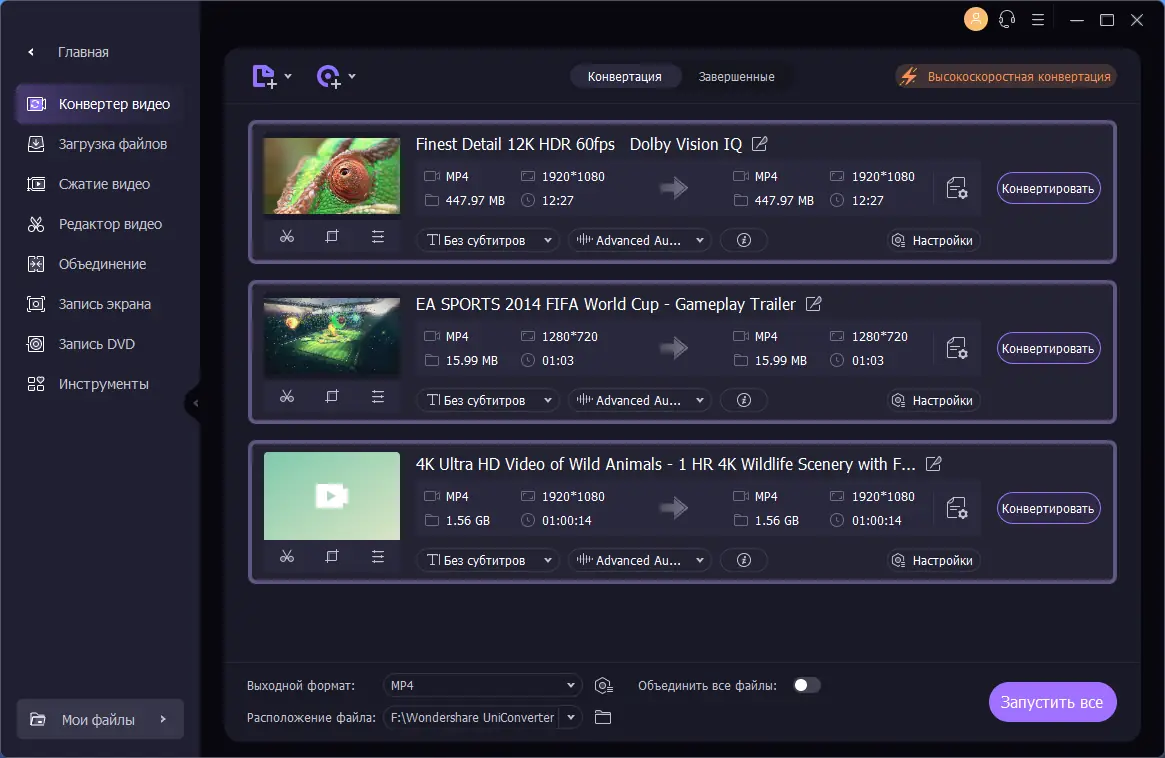Toggle Объединить все файлы switch
Image resolution: width=1165 pixels, height=758 pixels.
806,685
